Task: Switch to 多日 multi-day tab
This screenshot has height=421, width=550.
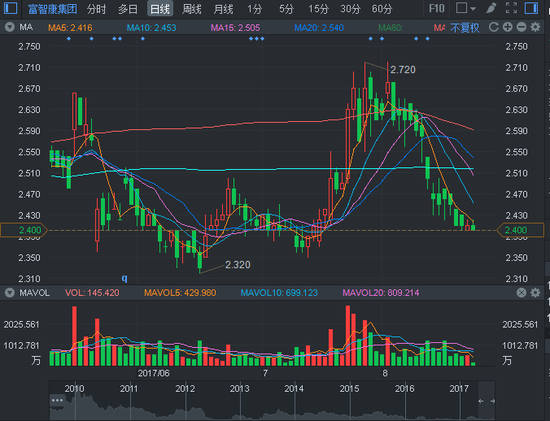Action: 128,9
